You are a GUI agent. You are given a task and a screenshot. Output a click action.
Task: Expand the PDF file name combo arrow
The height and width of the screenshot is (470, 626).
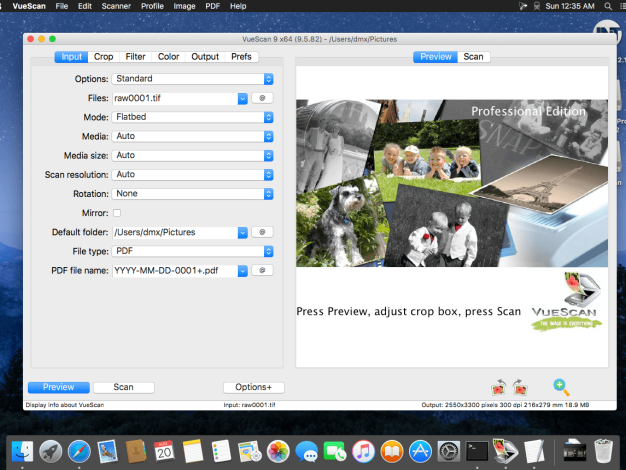click(242, 271)
